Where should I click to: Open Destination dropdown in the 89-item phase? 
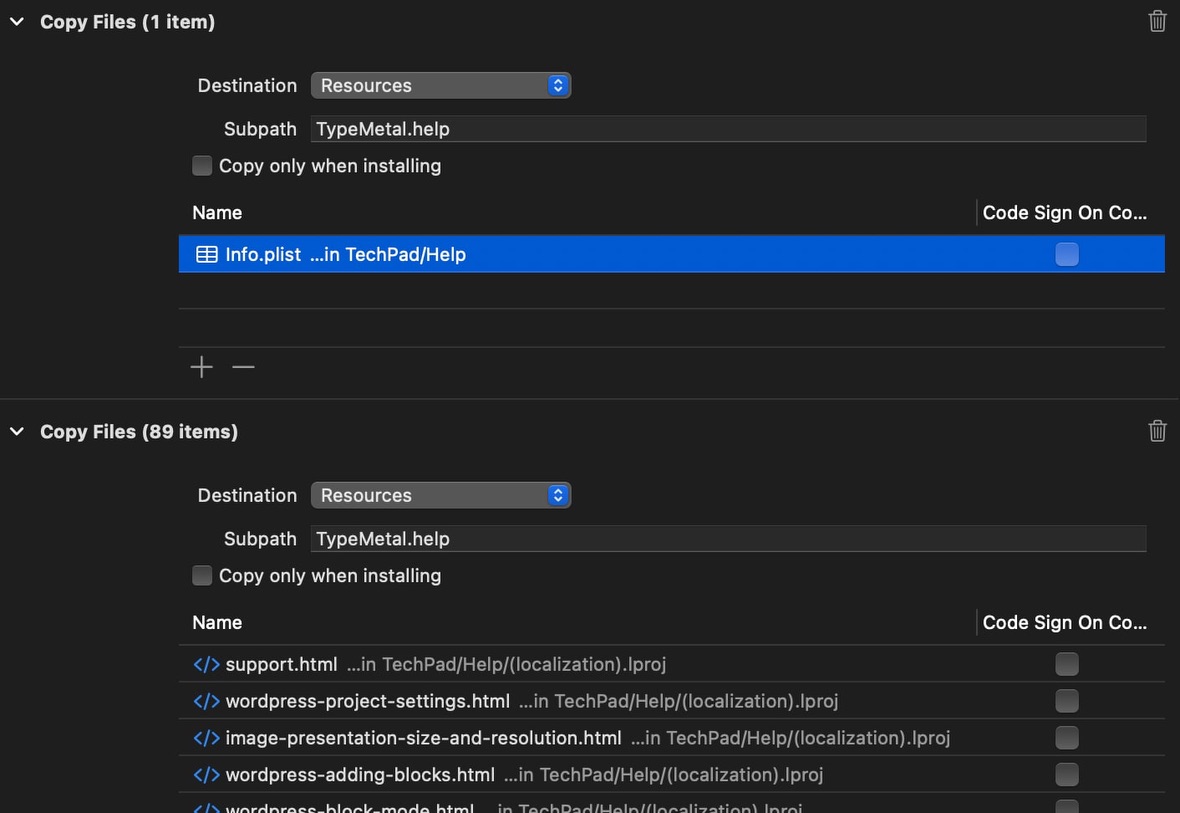point(440,496)
